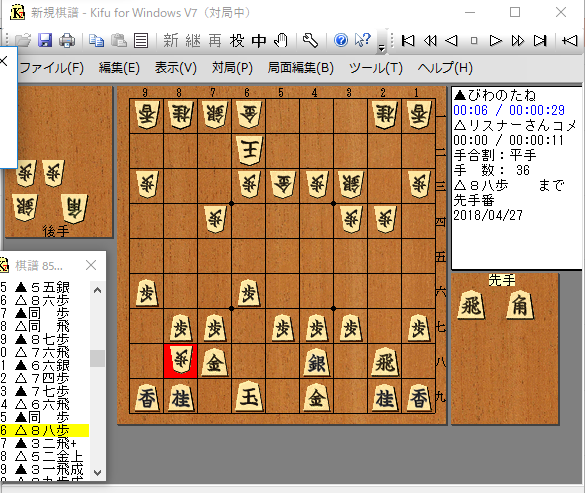Viewport: 585px width, 493px height.
Task: Paste kifu from clipboard icon
Action: [x=119, y=40]
